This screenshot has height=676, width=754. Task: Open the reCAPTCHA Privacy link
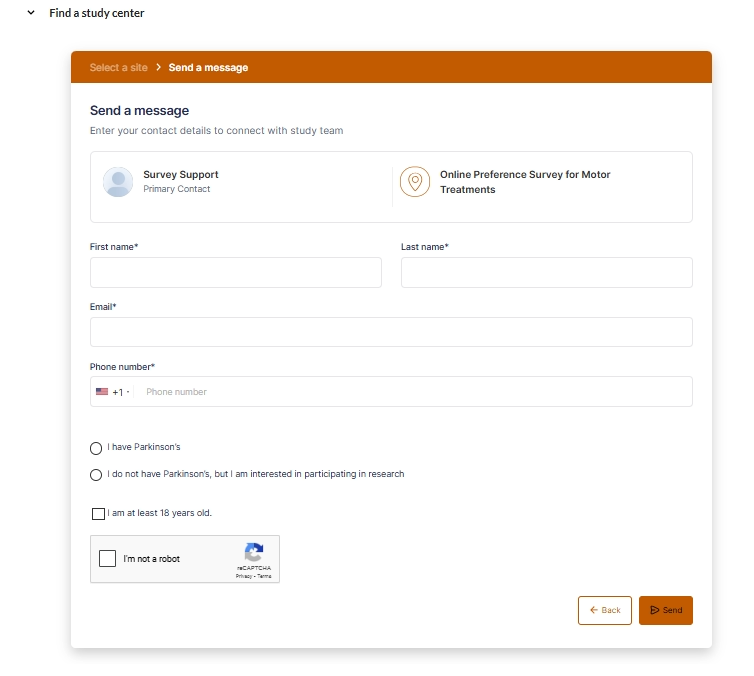tap(243, 577)
